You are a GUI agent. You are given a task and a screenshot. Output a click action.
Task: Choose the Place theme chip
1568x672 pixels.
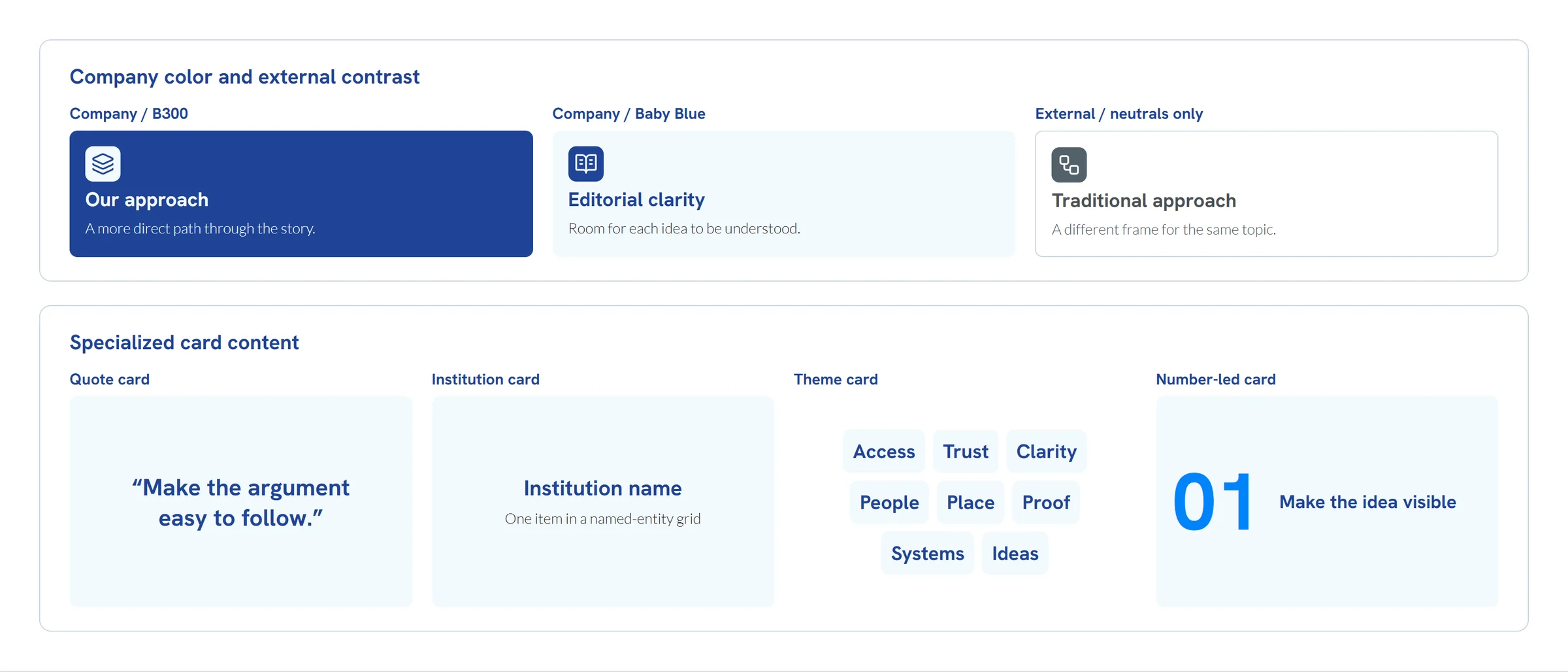(x=970, y=502)
